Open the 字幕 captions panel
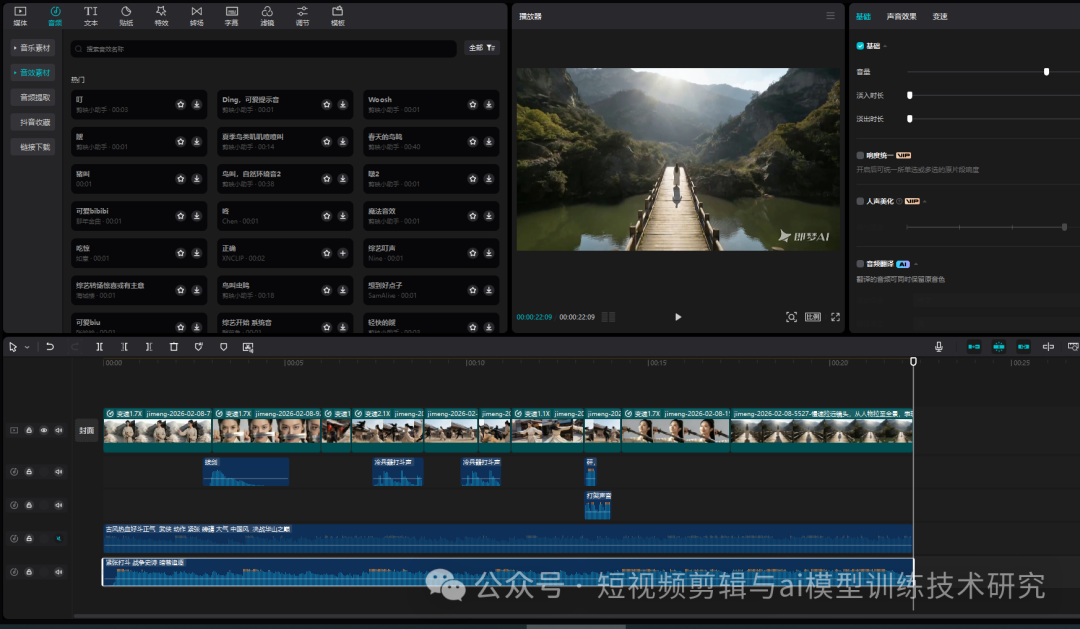This screenshot has width=1080, height=629. point(231,16)
